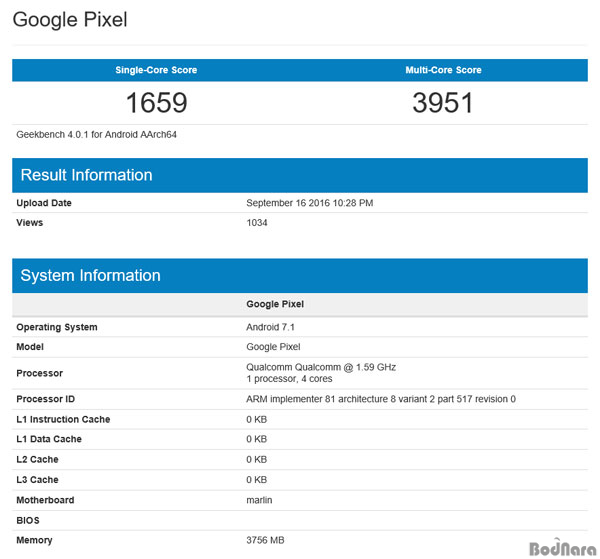
Task: Select the single-core score value 1659
Action: point(157,103)
